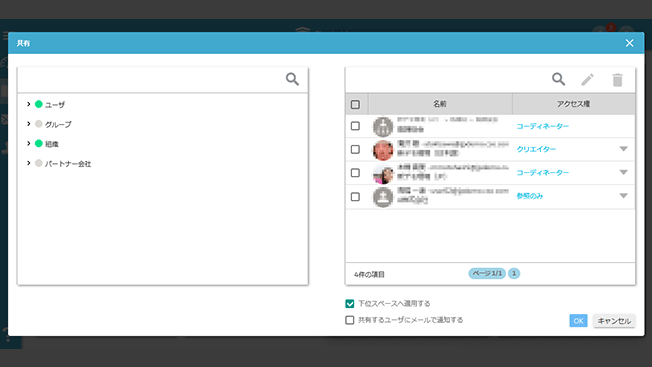Image resolution: width=652 pixels, height=367 pixels.
Task: Click the page 1 pagination button
Action: [x=514, y=273]
